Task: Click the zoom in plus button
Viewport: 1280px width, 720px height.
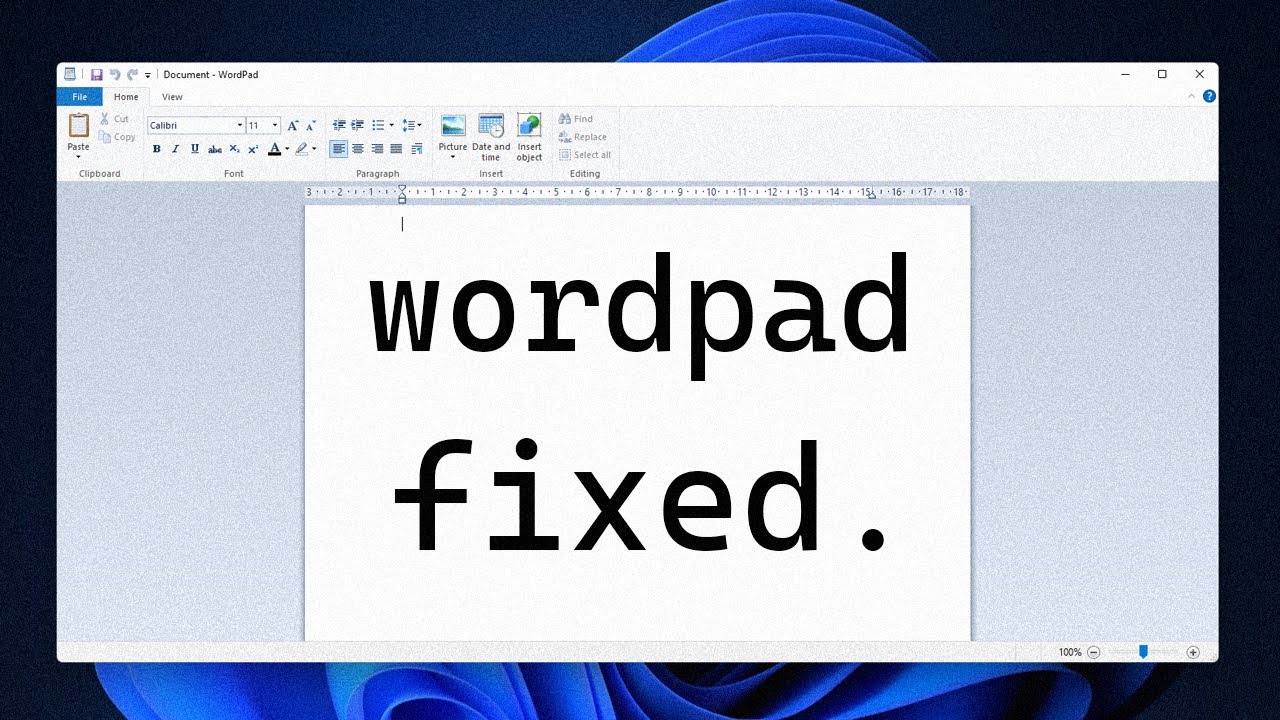Action: click(x=1193, y=652)
